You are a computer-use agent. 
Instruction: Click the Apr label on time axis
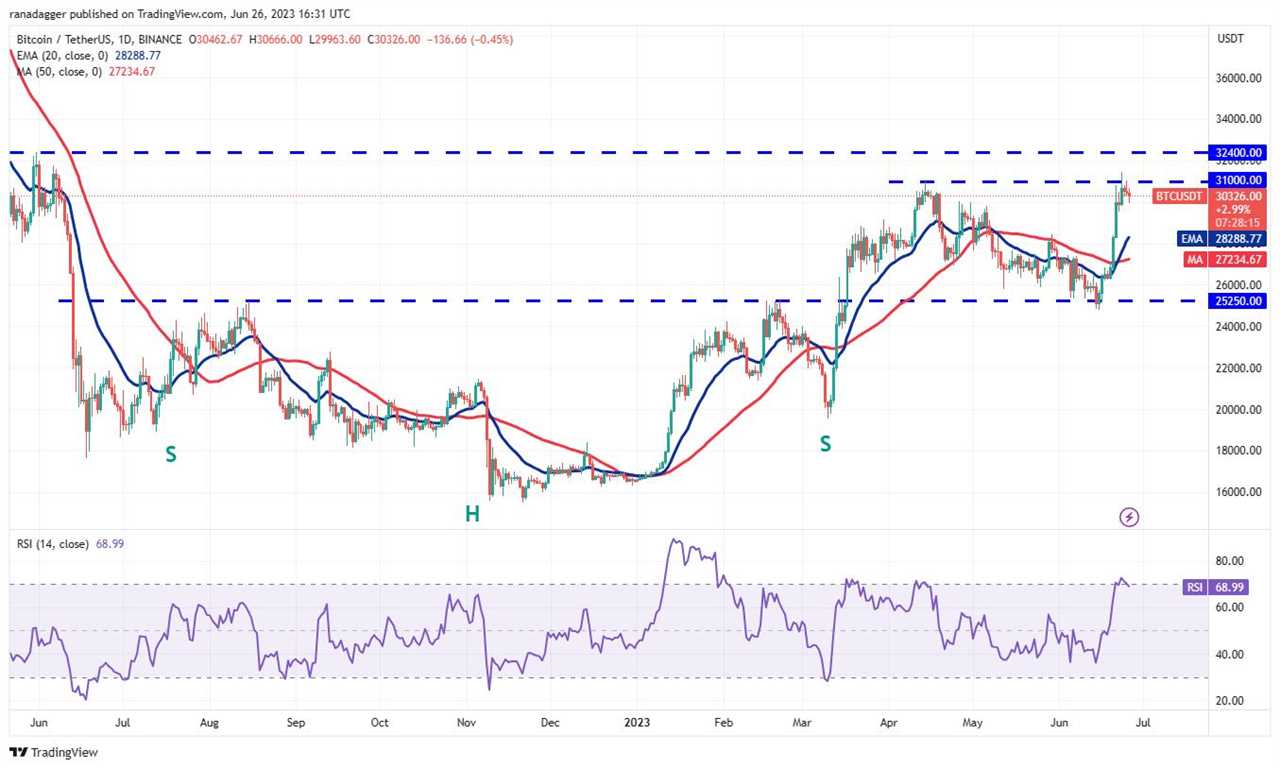pyautogui.click(x=890, y=720)
